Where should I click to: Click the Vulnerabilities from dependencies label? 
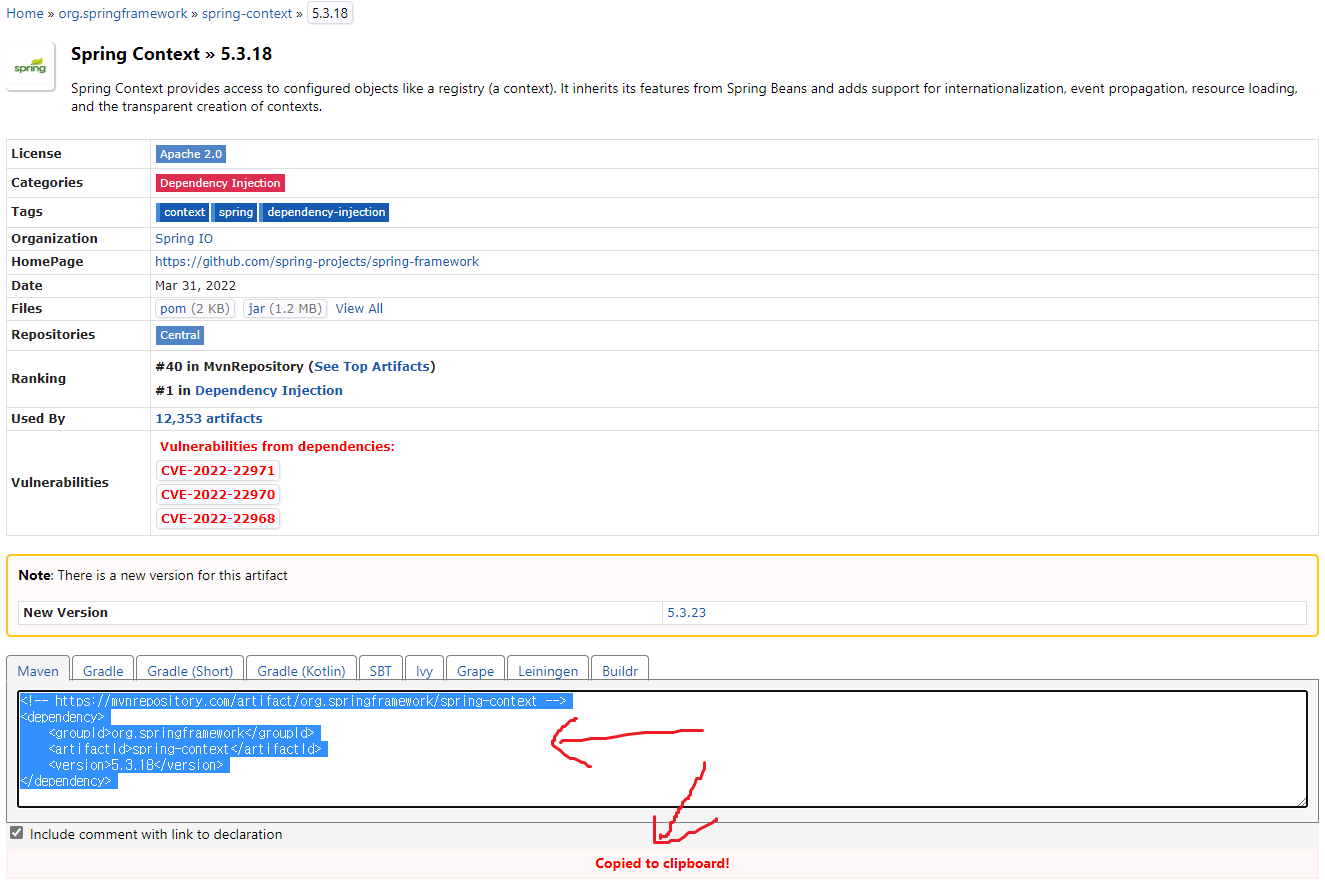point(277,447)
